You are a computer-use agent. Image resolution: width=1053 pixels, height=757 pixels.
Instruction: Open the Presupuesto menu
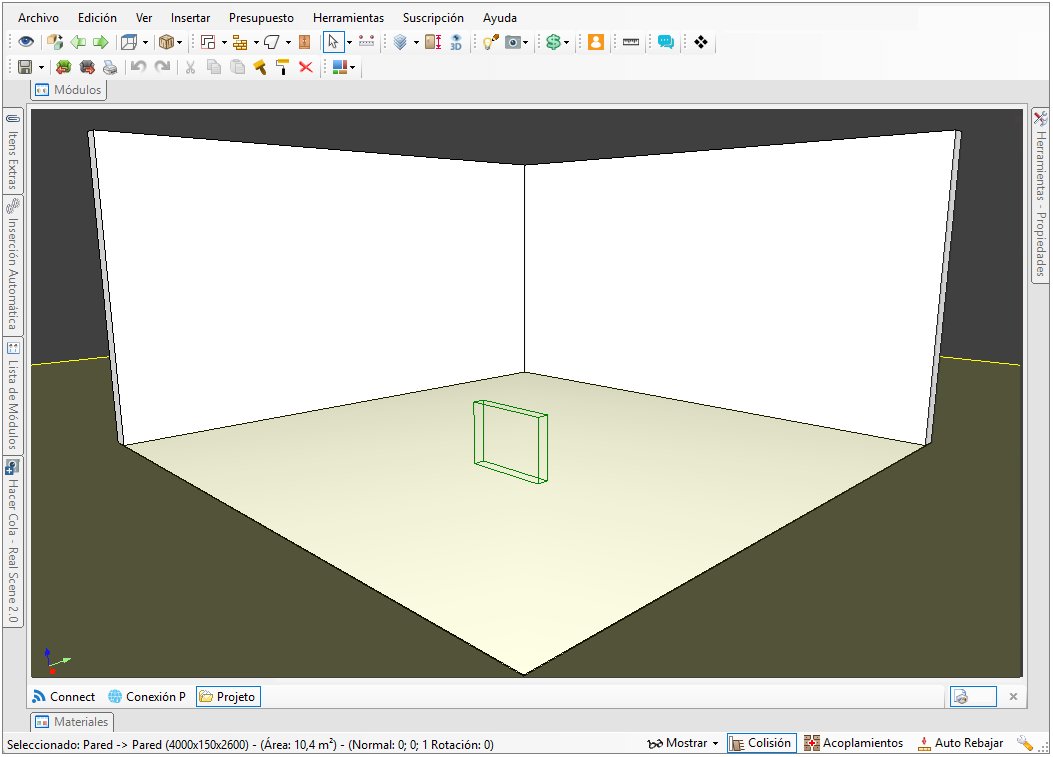(261, 18)
